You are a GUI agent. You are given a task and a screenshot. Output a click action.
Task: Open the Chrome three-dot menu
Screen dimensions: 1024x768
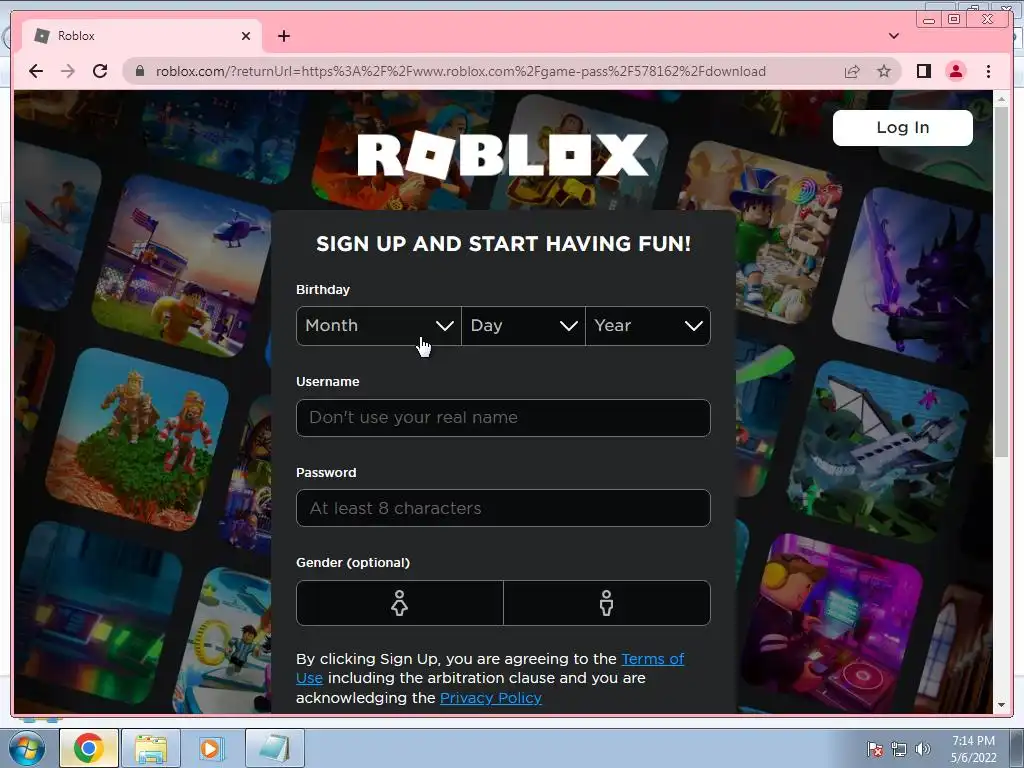click(988, 71)
